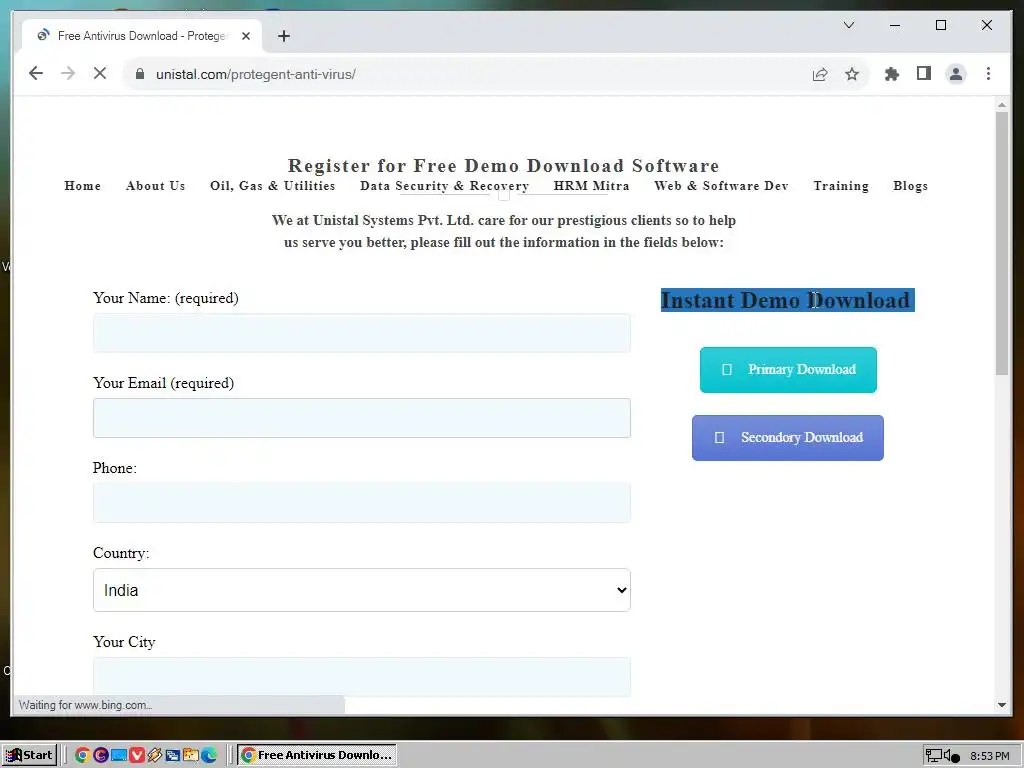1024x768 pixels.
Task: Open the Blogs menu item
Action: [x=910, y=185]
